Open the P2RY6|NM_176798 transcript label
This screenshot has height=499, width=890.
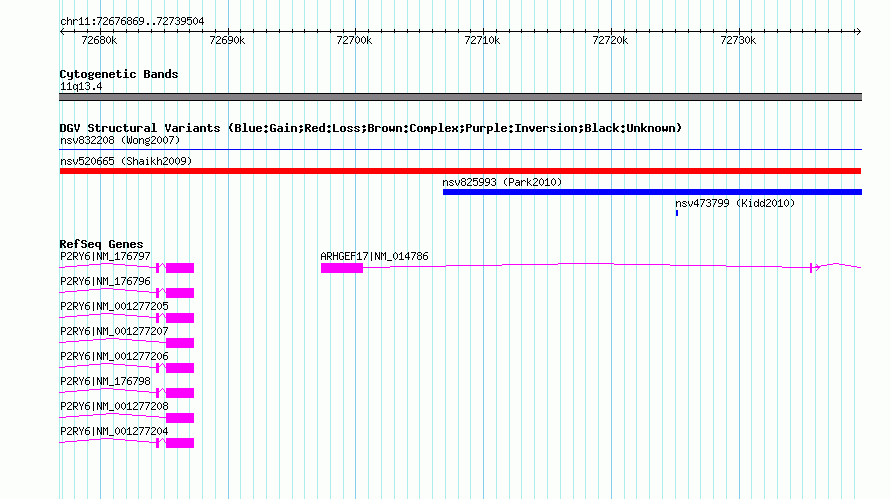(x=105, y=381)
